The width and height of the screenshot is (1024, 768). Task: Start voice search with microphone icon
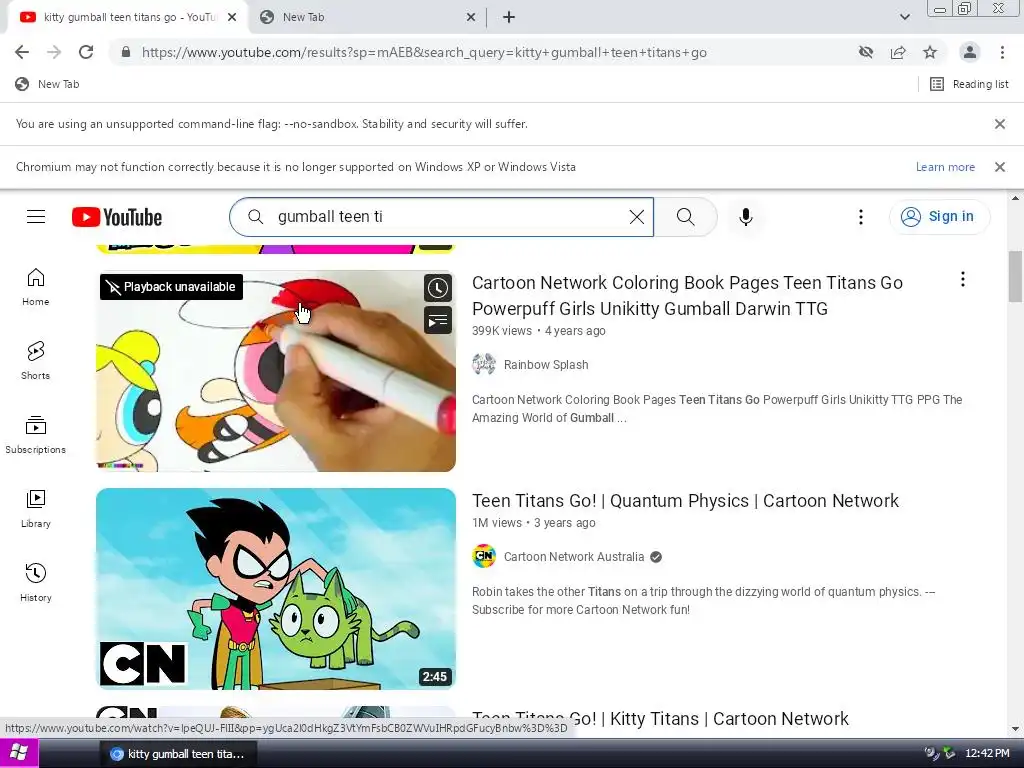click(x=746, y=217)
